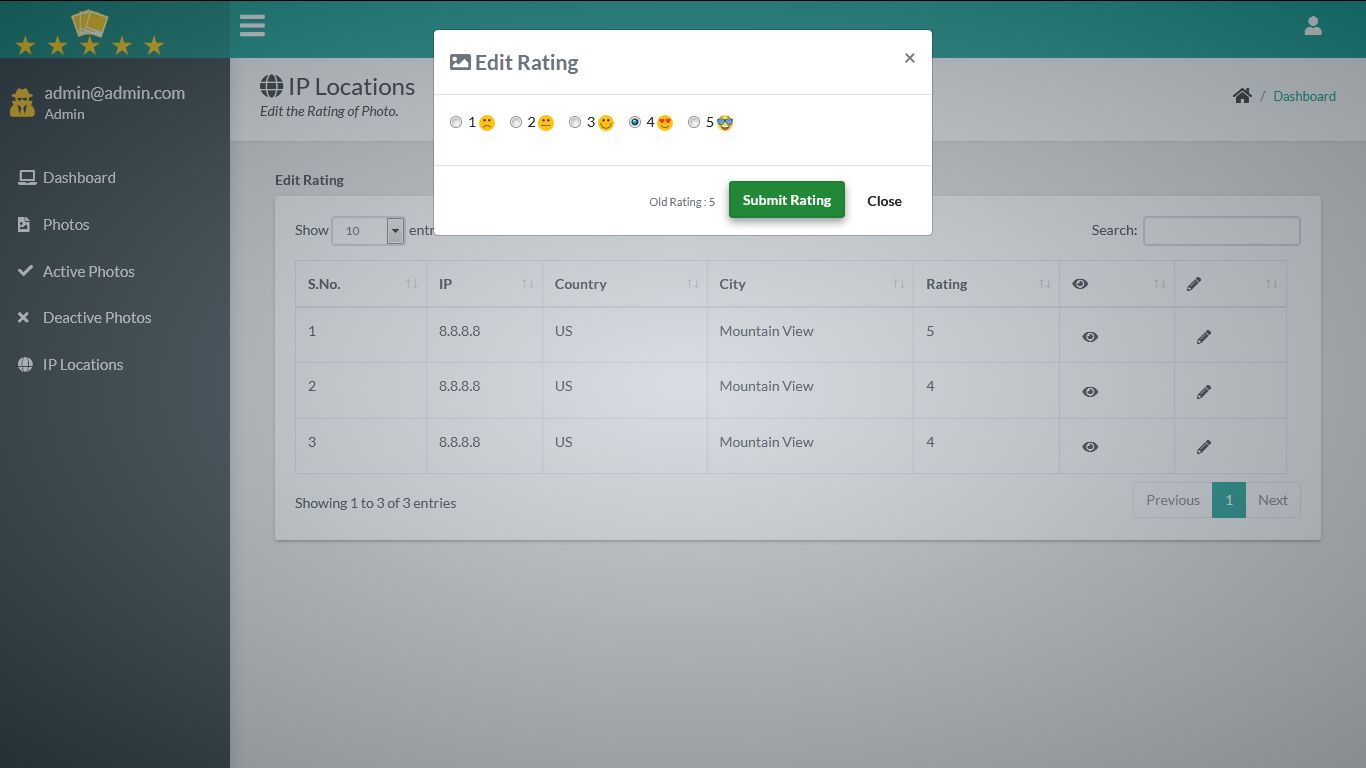This screenshot has height=768, width=1366.
Task: Open the eye view icon for row 1
Action: click(x=1090, y=336)
